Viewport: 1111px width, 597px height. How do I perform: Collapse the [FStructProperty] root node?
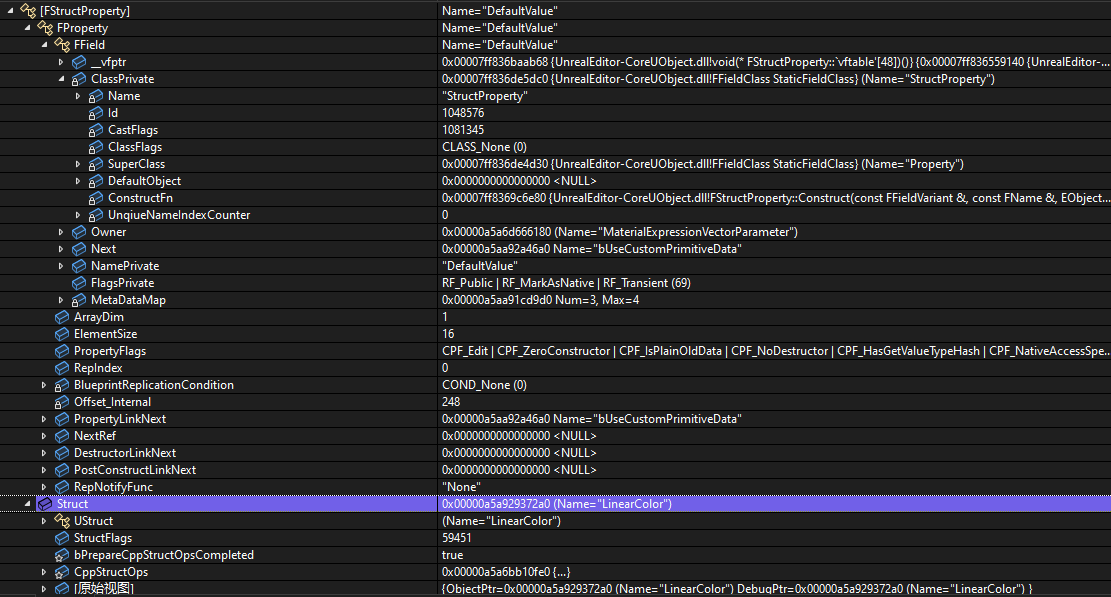pos(10,11)
